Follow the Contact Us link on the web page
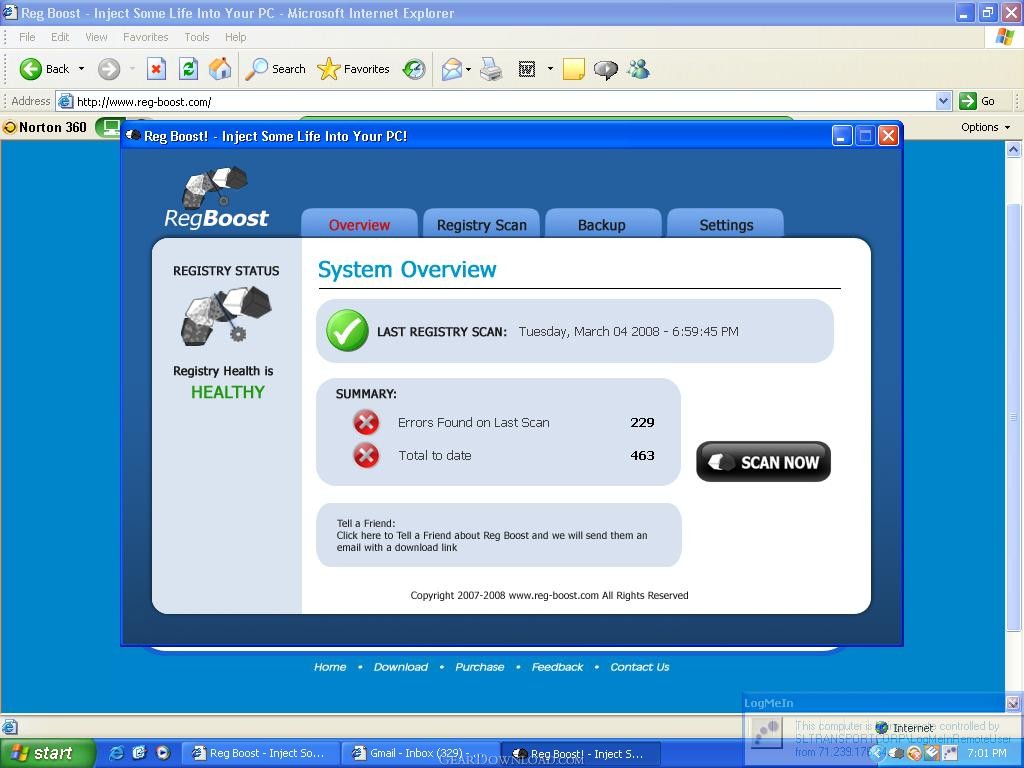The width and height of the screenshot is (1024, 768). click(639, 667)
